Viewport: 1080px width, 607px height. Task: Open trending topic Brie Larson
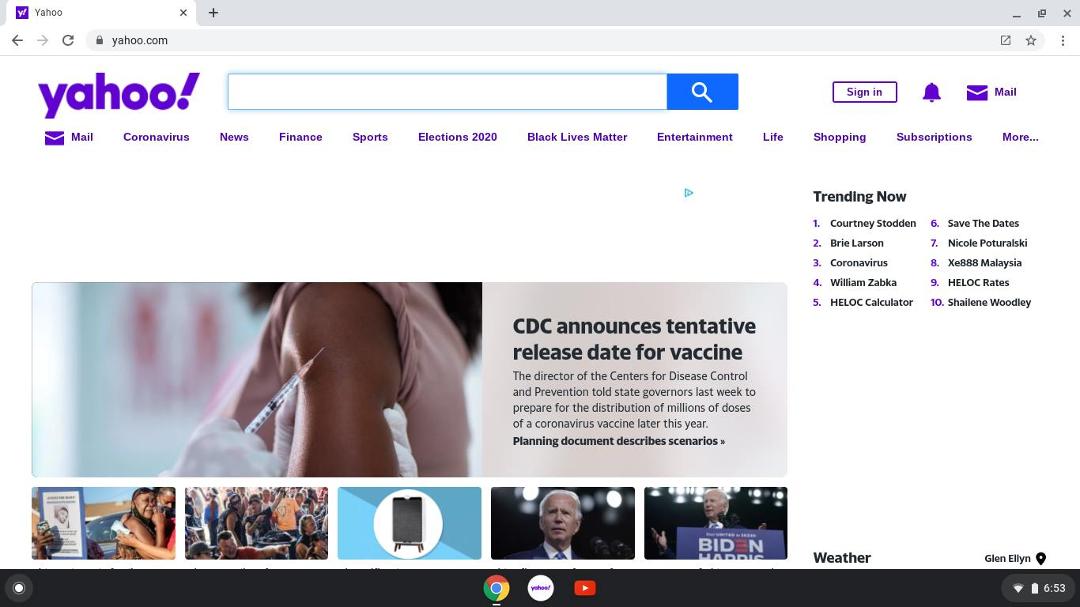click(856, 243)
